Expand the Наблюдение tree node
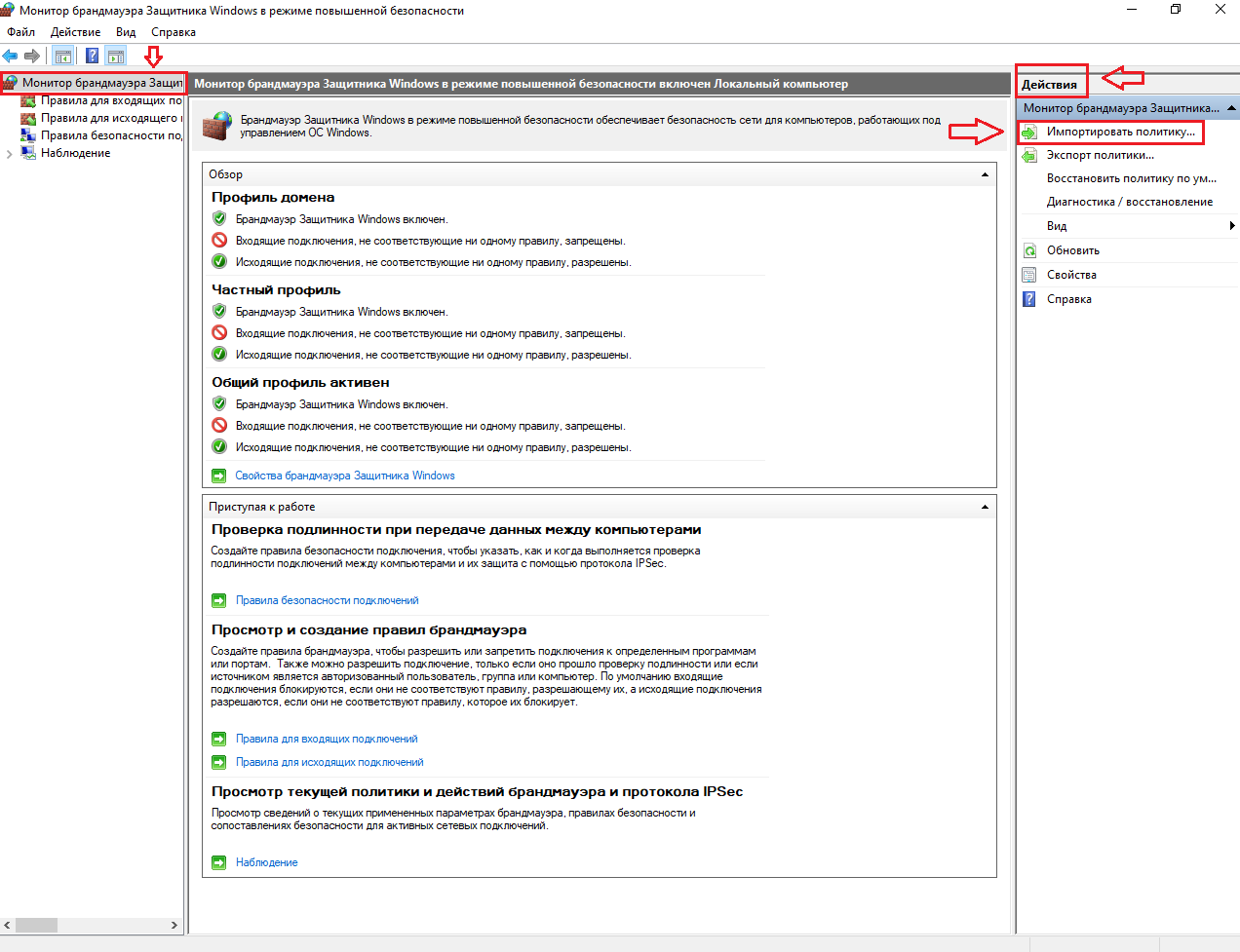The height and width of the screenshot is (952, 1240). [10, 153]
